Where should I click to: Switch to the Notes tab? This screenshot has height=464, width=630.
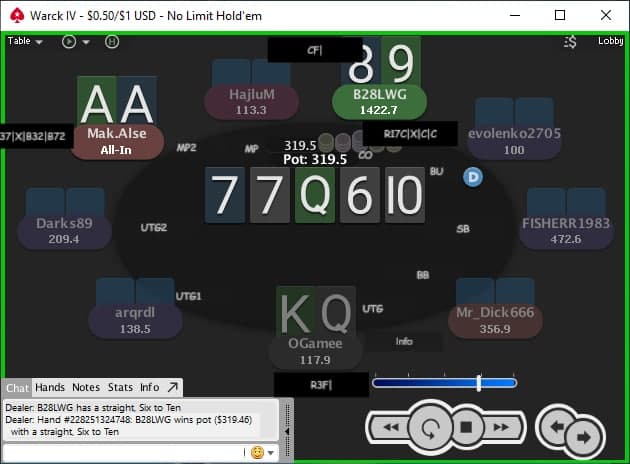coord(86,387)
